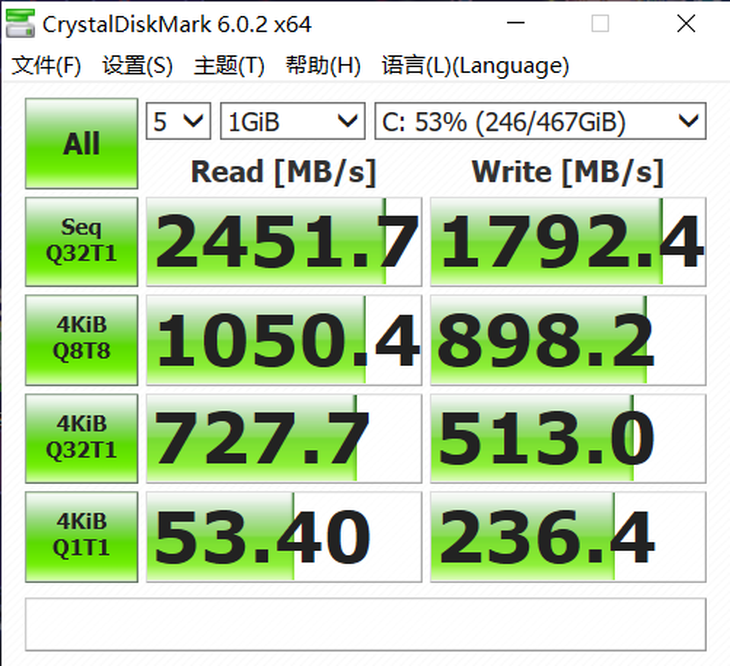
Task: Start the 4KiB Q1T1 test
Action: pyautogui.click(x=81, y=537)
